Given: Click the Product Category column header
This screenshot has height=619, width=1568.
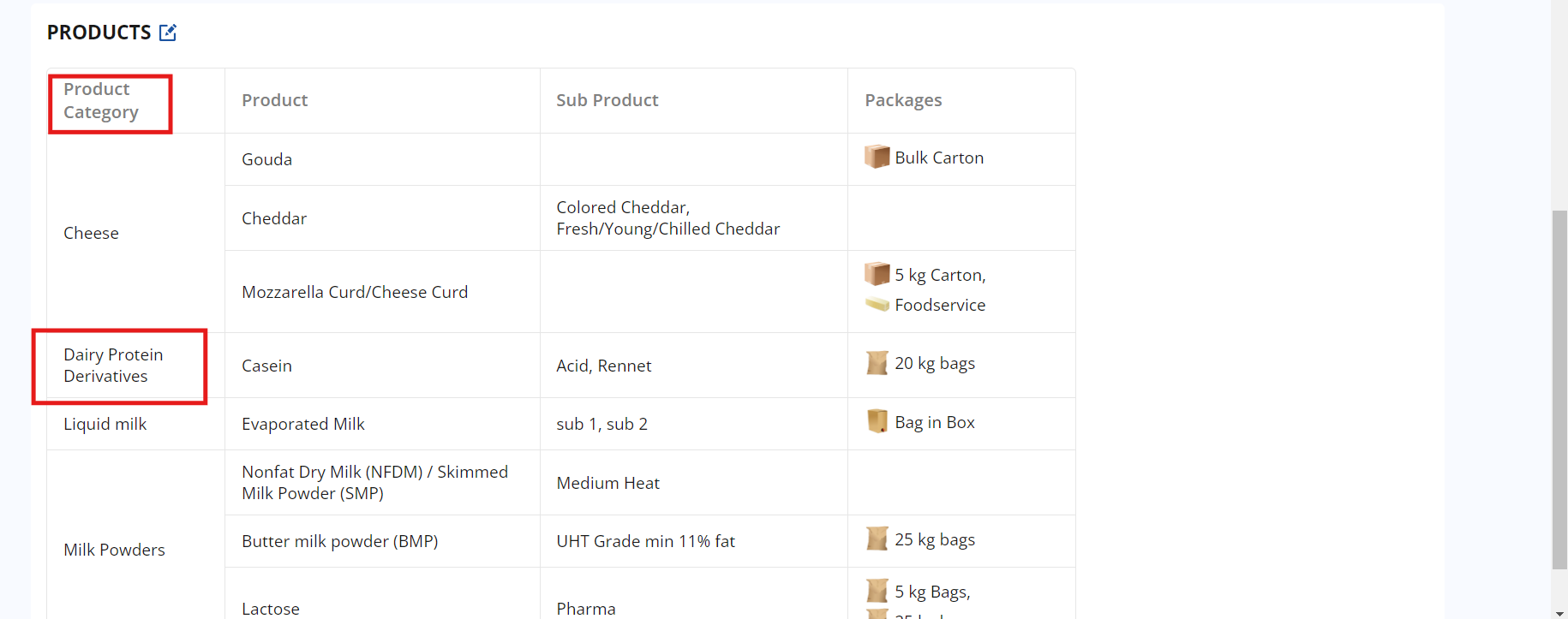Looking at the screenshot, I should 101,101.
